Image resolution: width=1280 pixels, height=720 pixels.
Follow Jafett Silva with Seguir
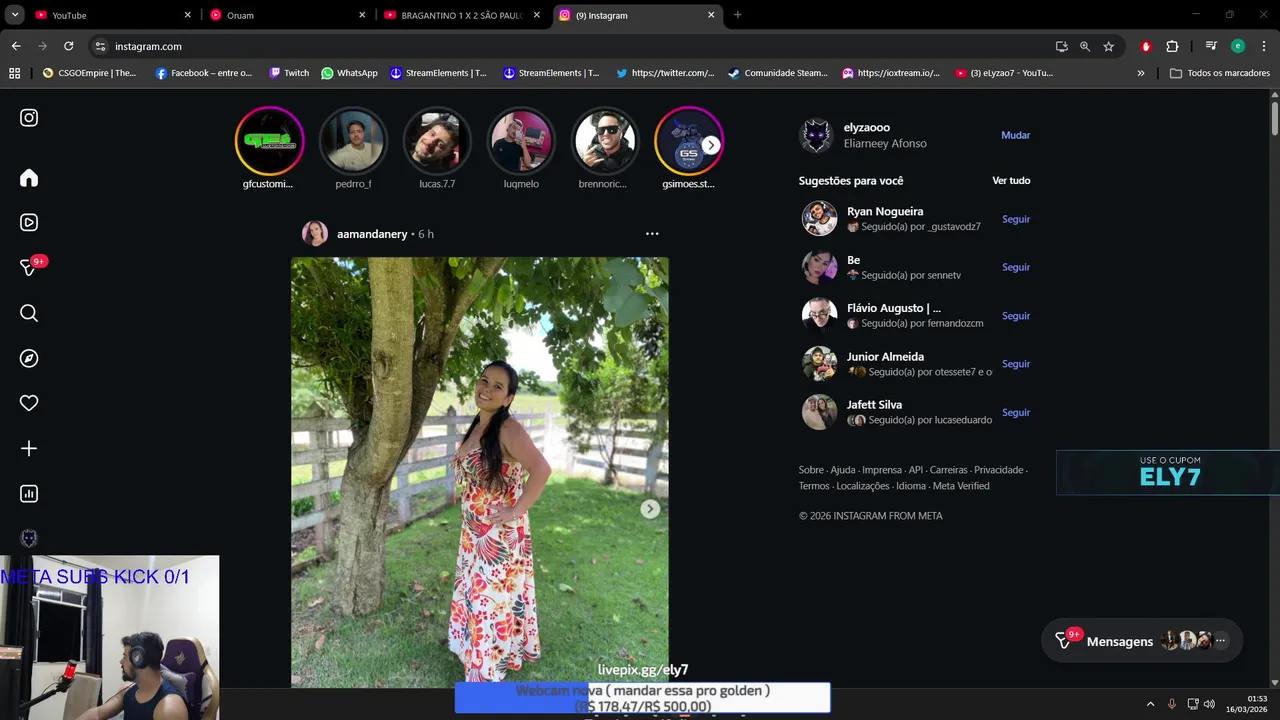tap(1016, 412)
